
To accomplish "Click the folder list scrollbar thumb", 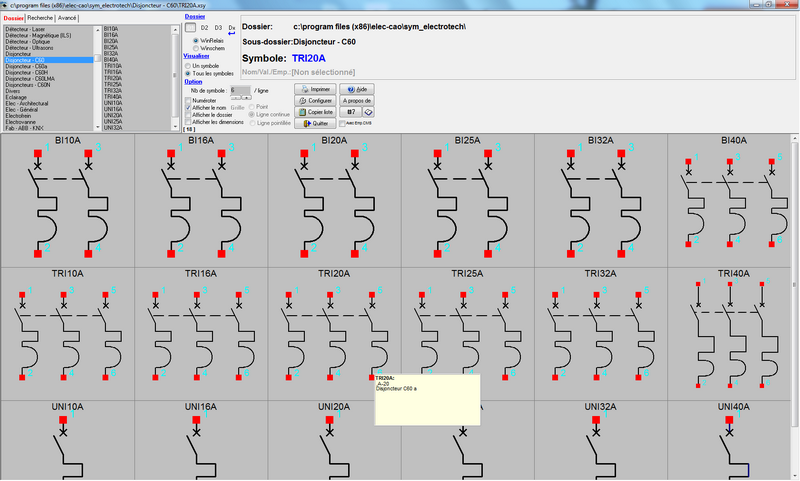I will (97, 58).
